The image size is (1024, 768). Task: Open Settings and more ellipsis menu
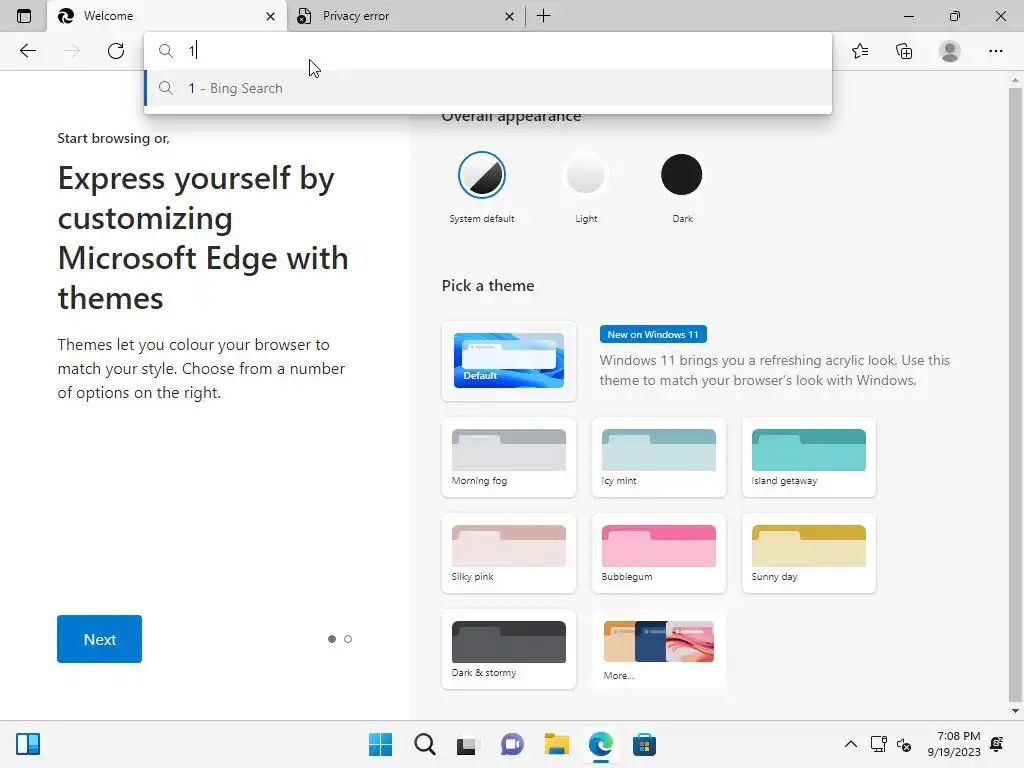coord(995,51)
